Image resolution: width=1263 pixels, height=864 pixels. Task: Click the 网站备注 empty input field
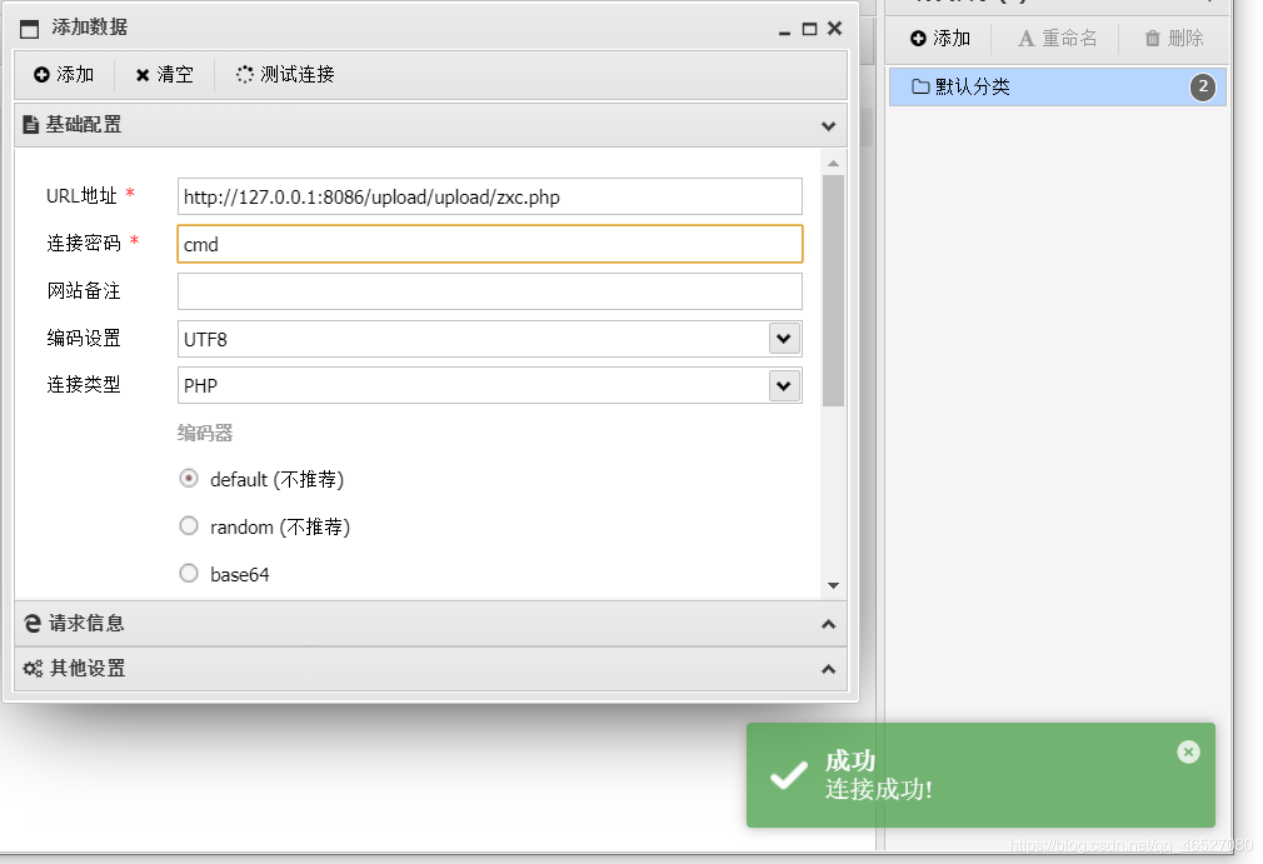490,291
